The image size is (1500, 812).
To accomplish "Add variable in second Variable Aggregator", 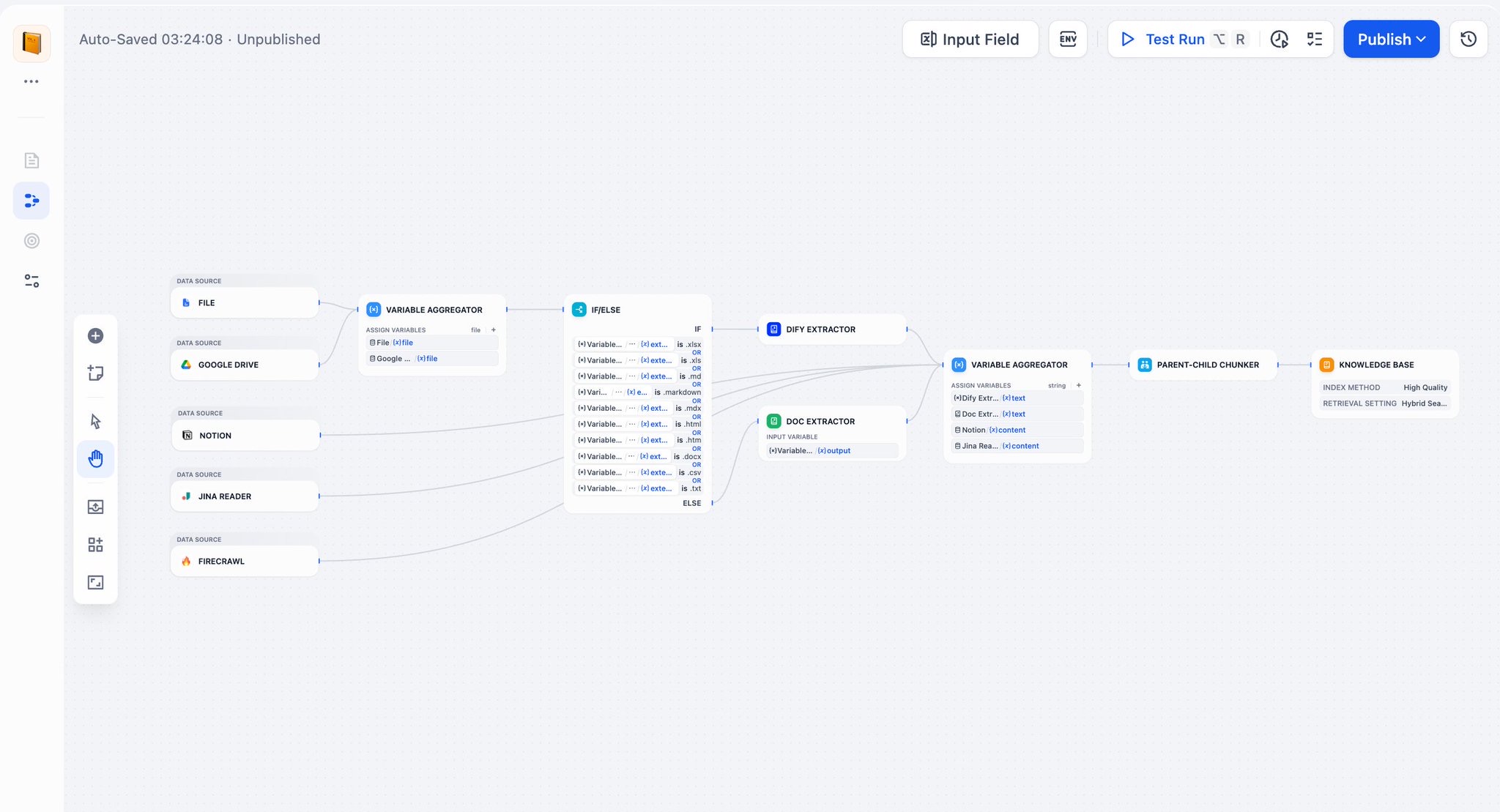I will pyautogui.click(x=1079, y=385).
